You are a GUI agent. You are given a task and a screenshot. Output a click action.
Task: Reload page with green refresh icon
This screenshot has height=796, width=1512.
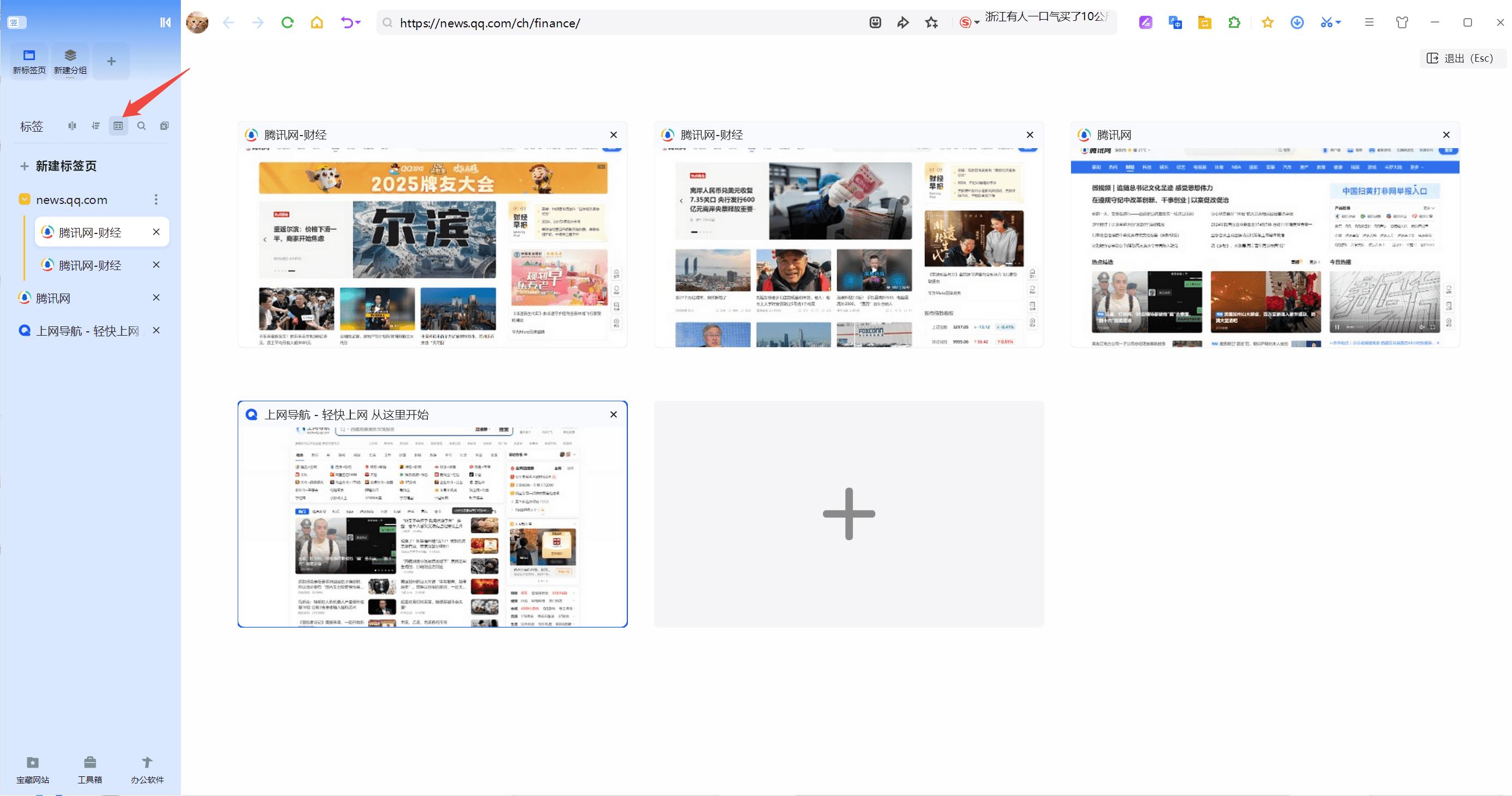287,22
